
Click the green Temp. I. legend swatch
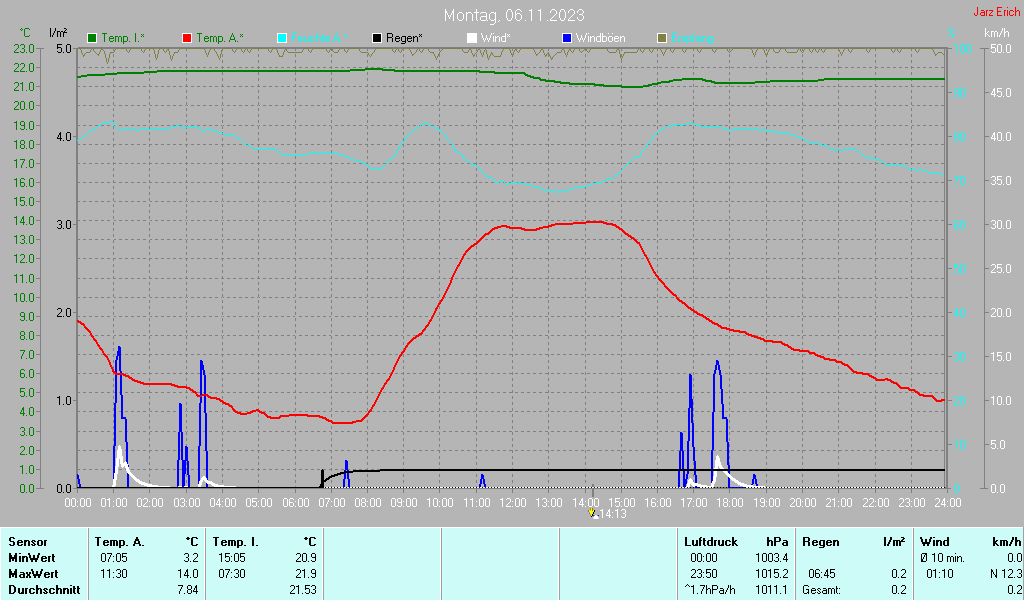(x=92, y=38)
